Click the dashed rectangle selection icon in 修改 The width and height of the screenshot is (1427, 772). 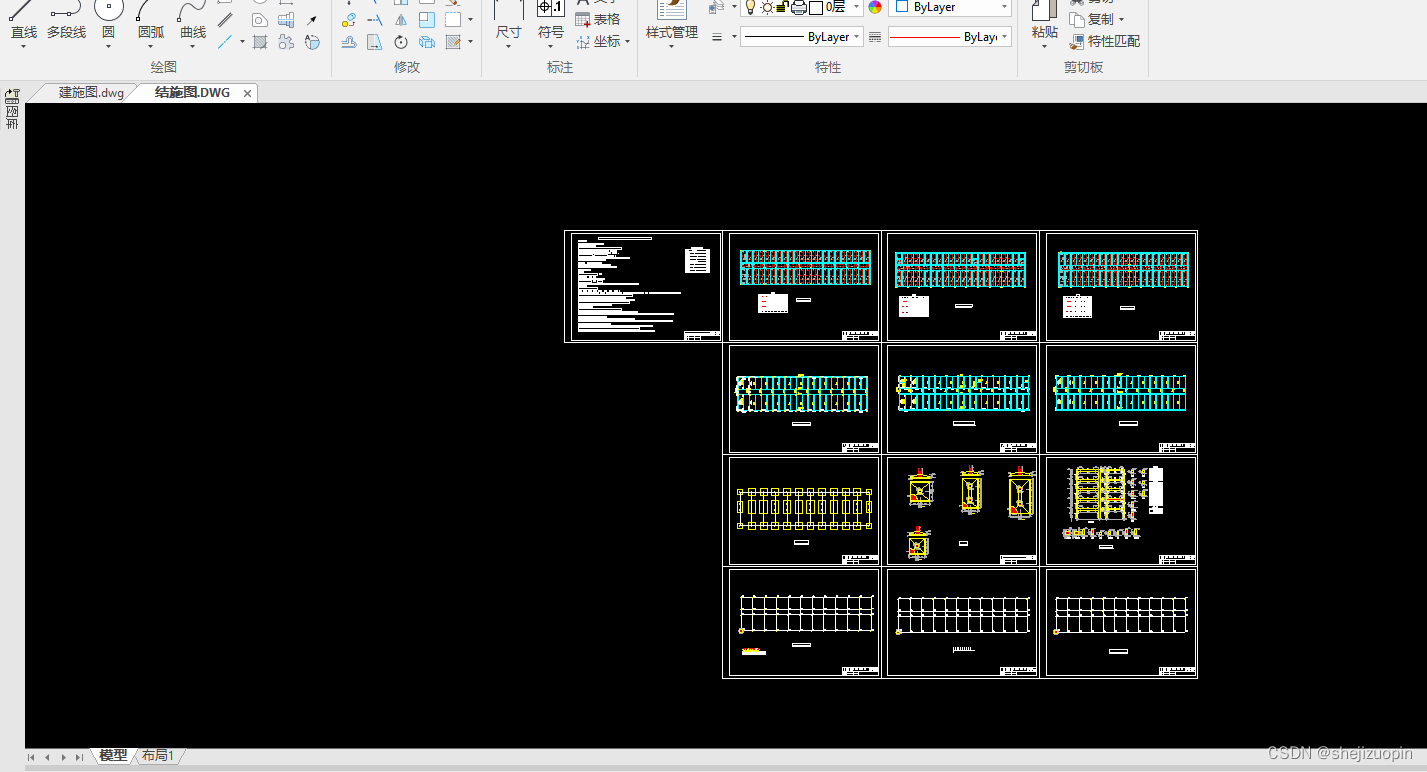tap(453, 20)
